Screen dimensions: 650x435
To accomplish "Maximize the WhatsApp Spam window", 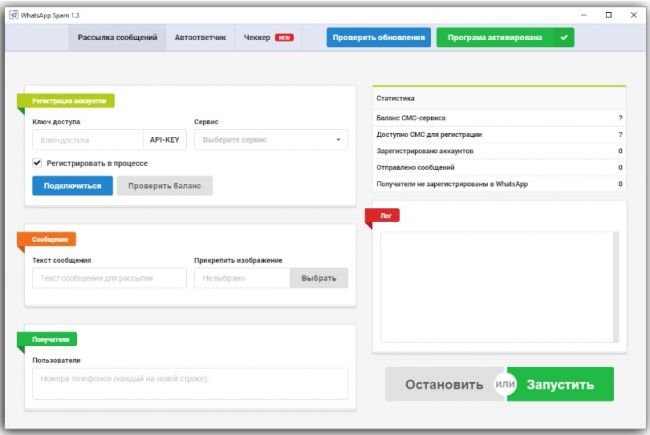I will 609,15.
